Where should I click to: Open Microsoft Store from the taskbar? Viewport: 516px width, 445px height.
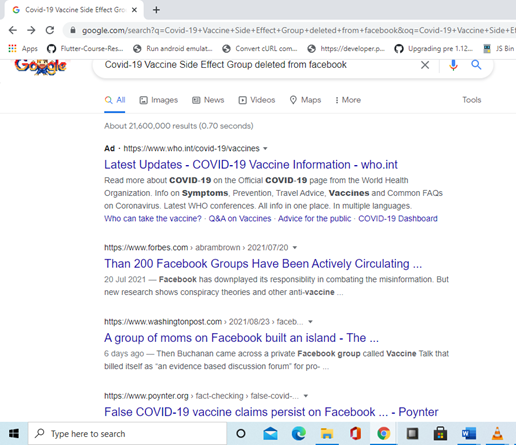440,434
